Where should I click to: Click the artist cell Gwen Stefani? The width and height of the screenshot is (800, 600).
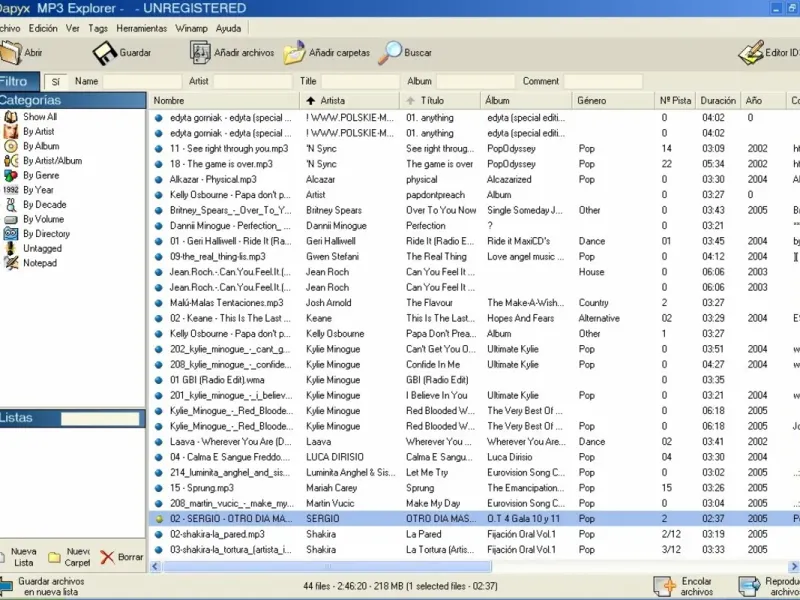coord(333,257)
